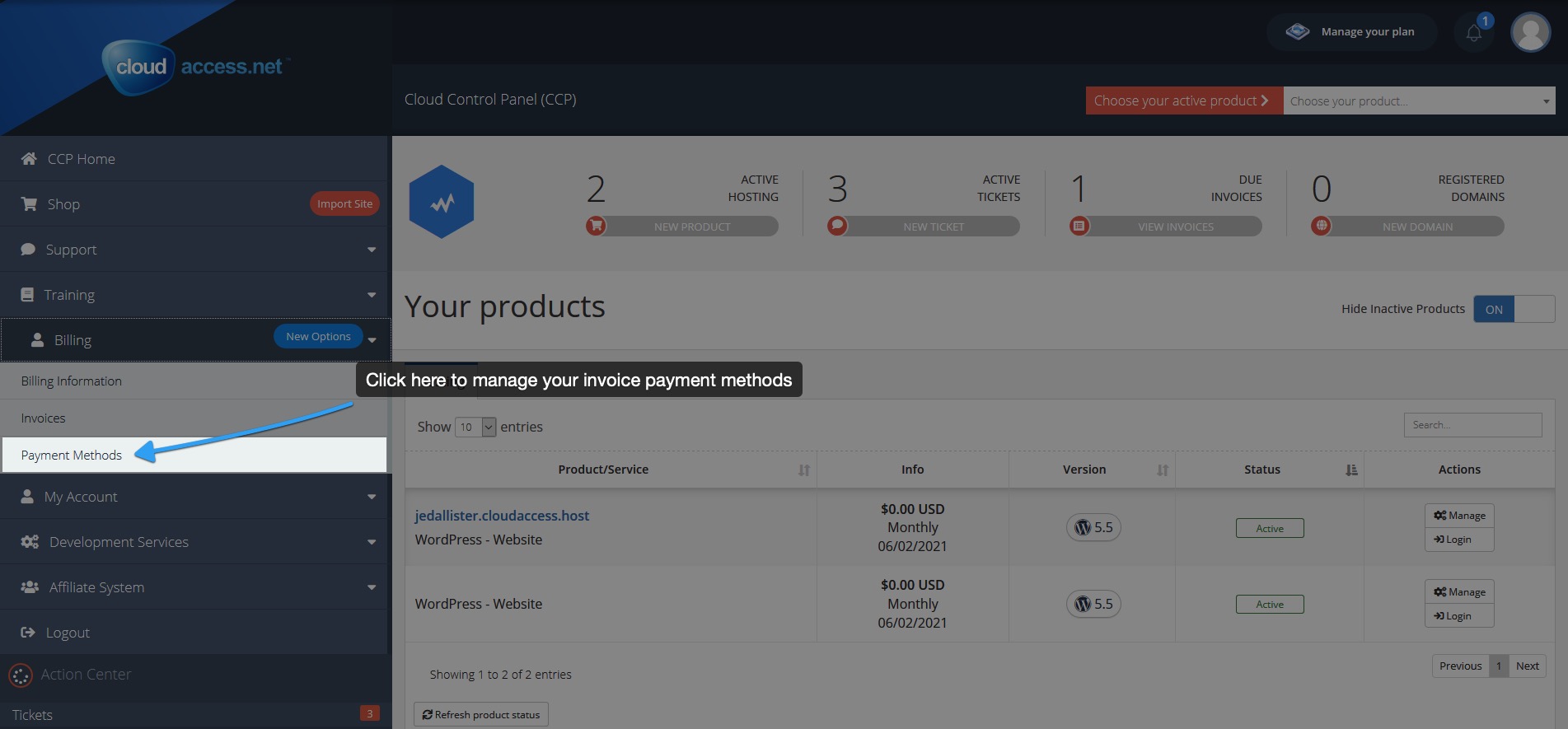Click Manage for second WordPress - Website row
1568x729 pixels.
(x=1459, y=591)
